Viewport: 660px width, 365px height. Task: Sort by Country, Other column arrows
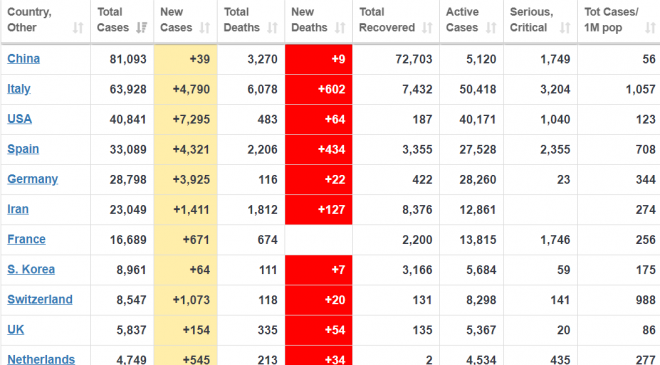coord(78,28)
